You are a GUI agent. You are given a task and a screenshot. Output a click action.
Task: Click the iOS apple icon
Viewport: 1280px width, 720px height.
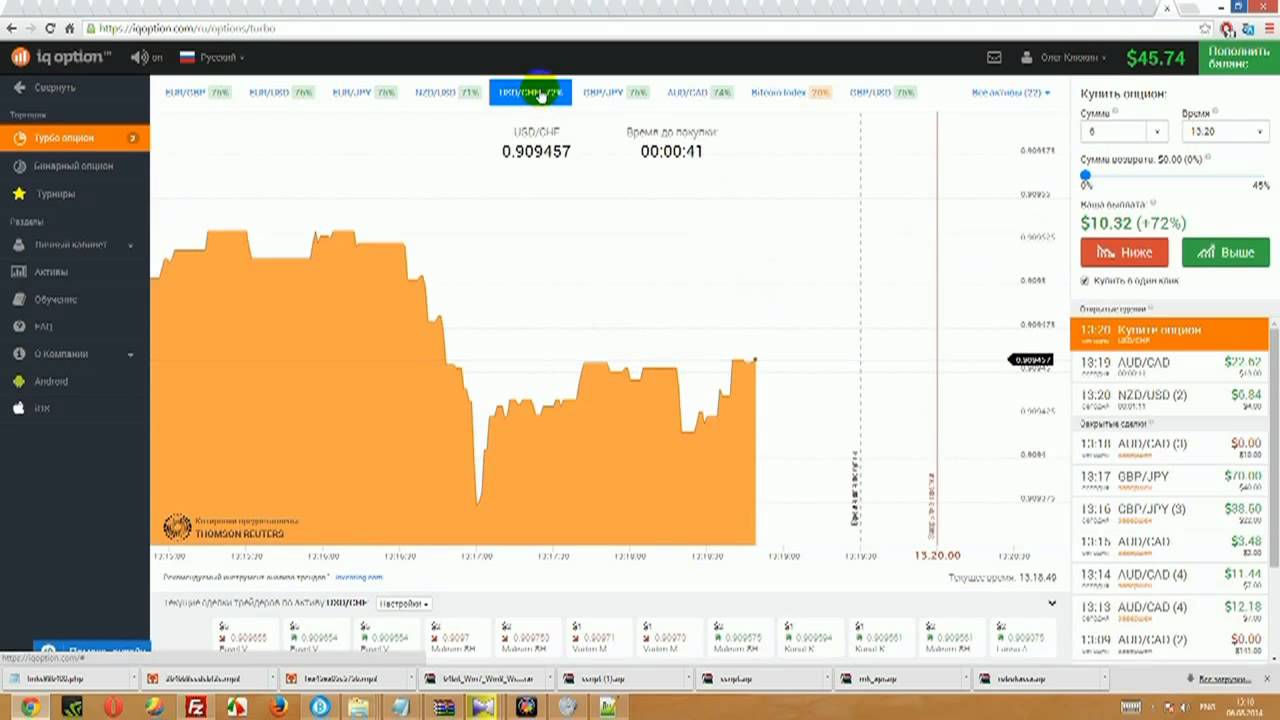point(18,408)
